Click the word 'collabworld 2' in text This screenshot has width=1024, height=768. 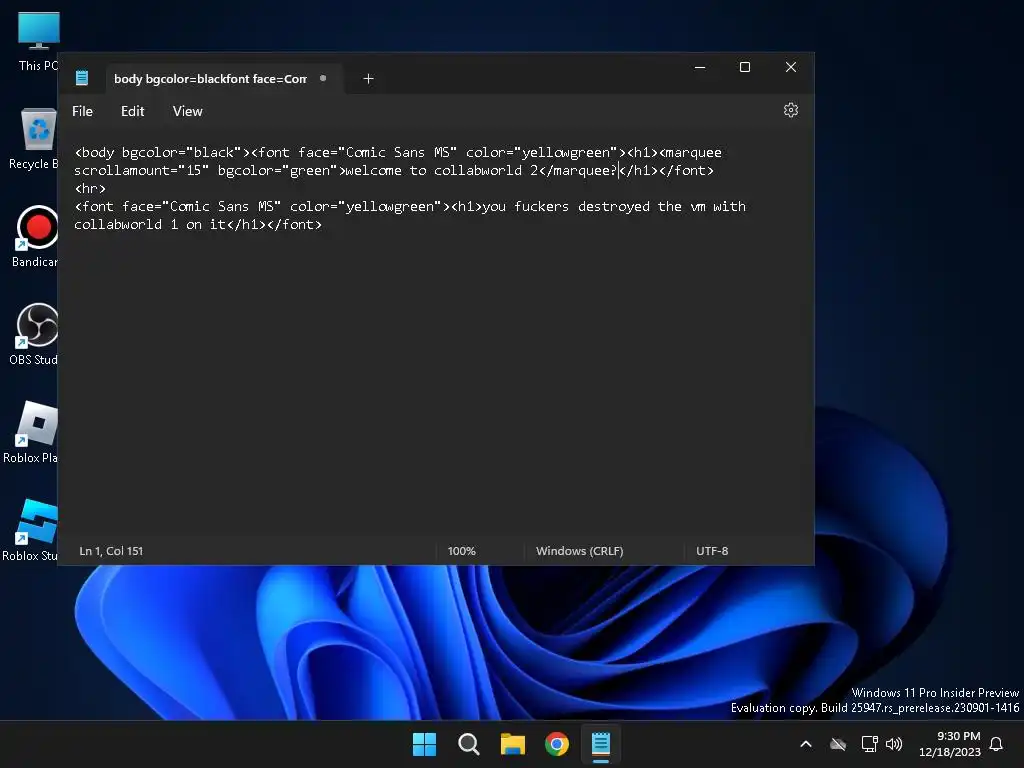click(x=485, y=170)
